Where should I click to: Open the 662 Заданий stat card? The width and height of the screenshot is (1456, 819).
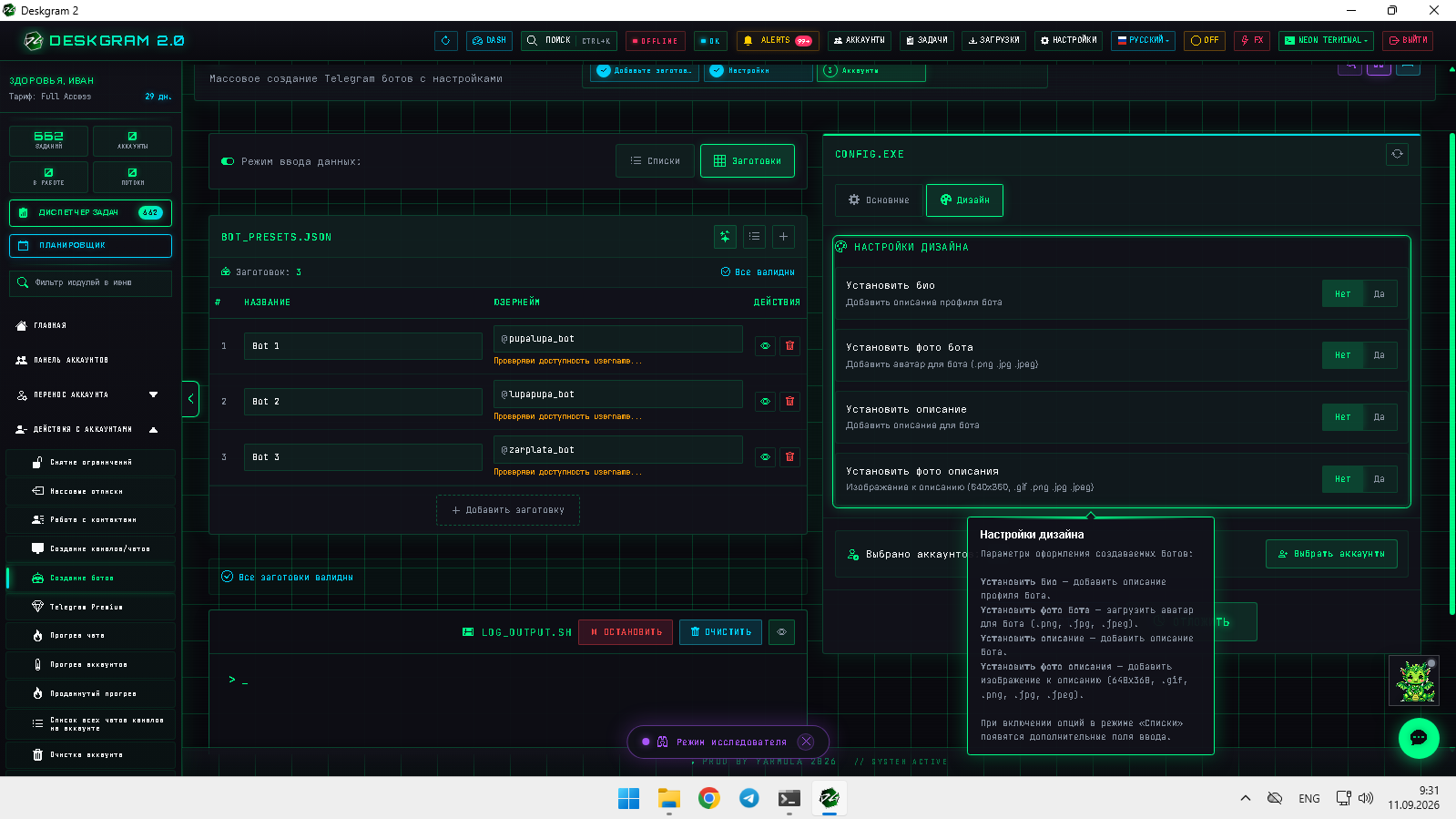pos(48,141)
